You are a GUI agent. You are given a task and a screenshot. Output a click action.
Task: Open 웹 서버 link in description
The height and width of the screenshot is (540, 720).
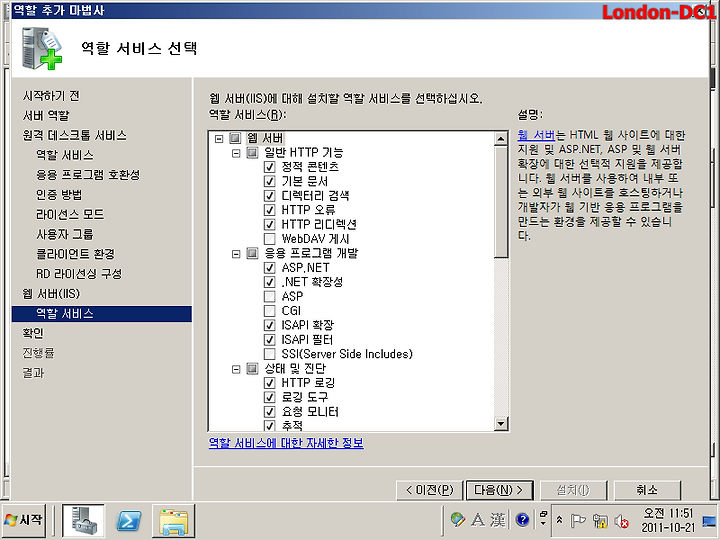[536, 135]
